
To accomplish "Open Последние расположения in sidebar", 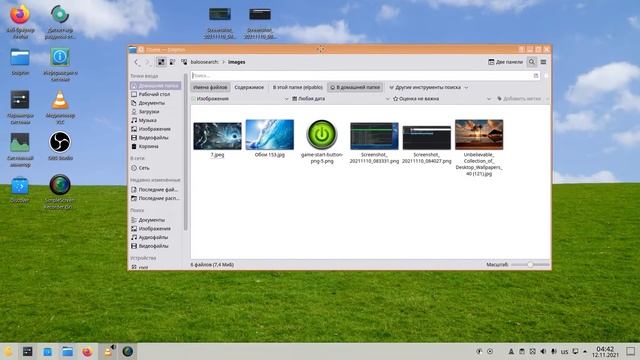I will [156, 198].
